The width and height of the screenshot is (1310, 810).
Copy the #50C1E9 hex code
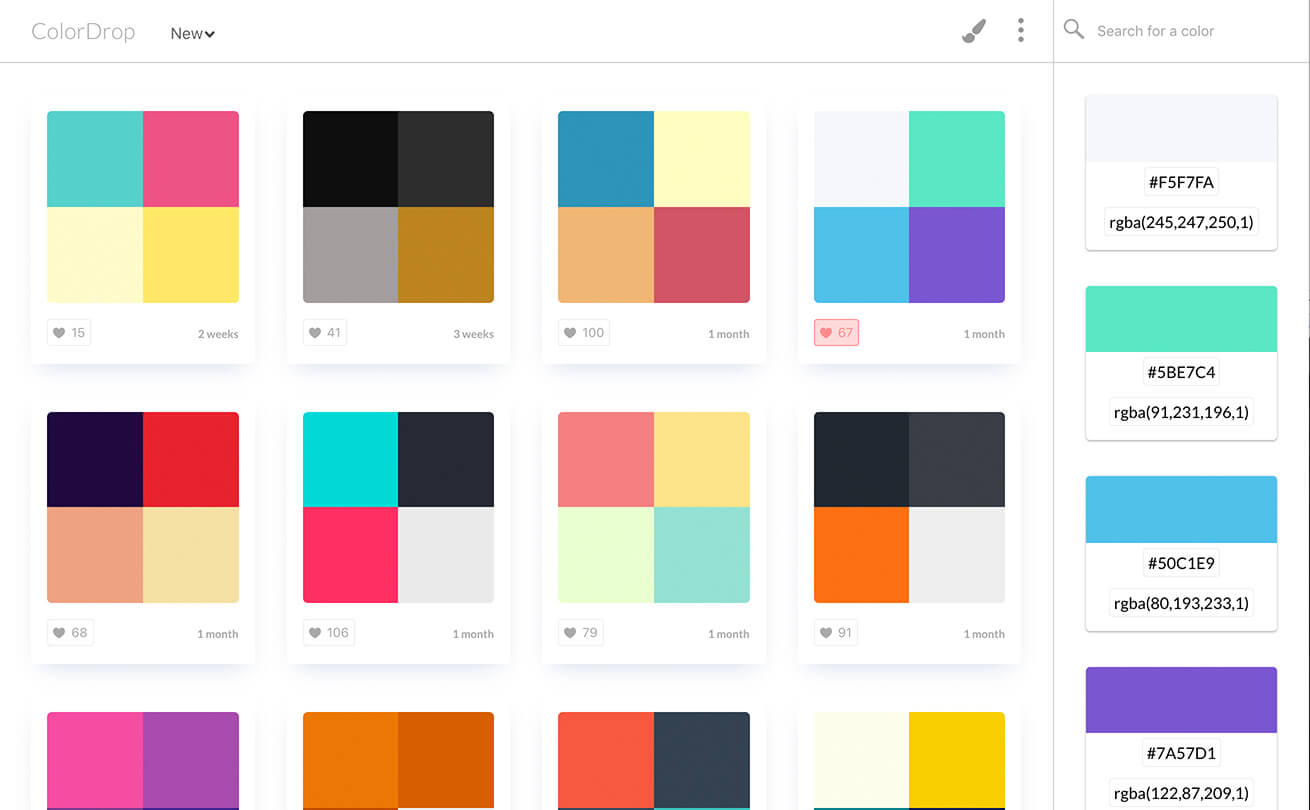coord(1181,563)
